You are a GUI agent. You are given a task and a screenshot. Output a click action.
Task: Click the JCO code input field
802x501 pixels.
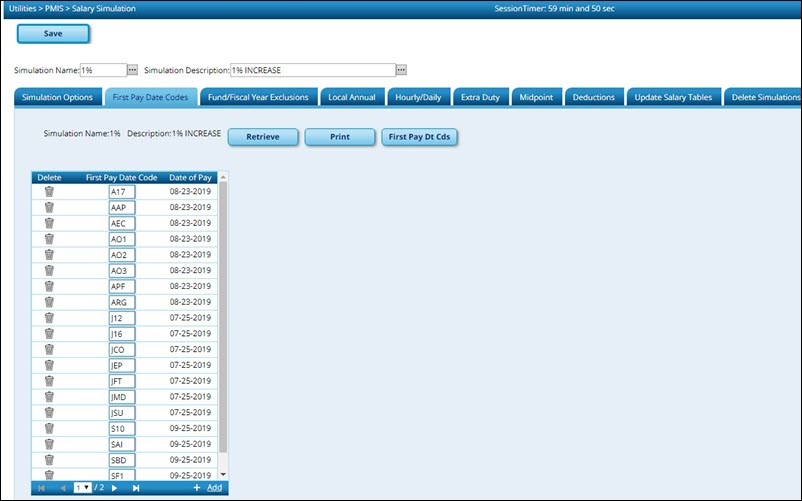click(x=122, y=350)
